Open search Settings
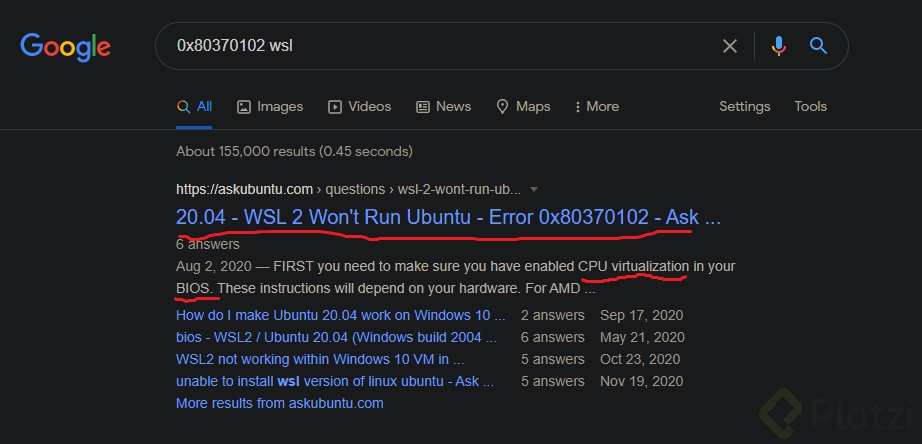The width and height of the screenshot is (922, 444). pyautogui.click(x=744, y=106)
